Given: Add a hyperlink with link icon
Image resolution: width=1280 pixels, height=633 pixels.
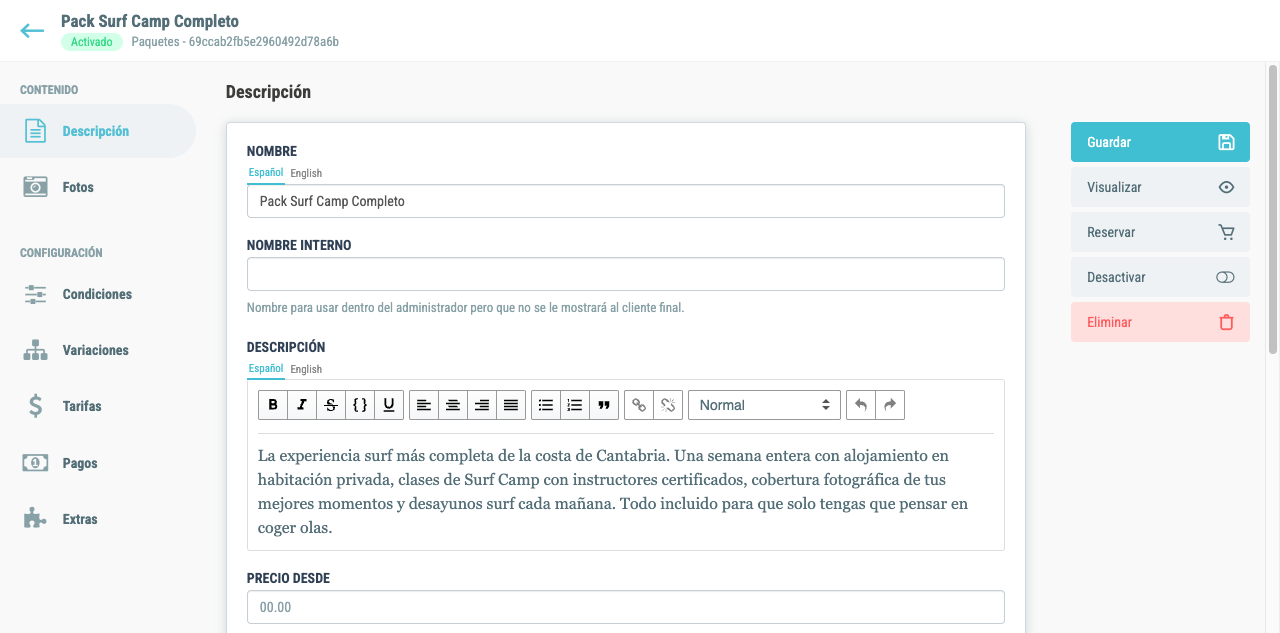Looking at the screenshot, I should click(x=639, y=405).
